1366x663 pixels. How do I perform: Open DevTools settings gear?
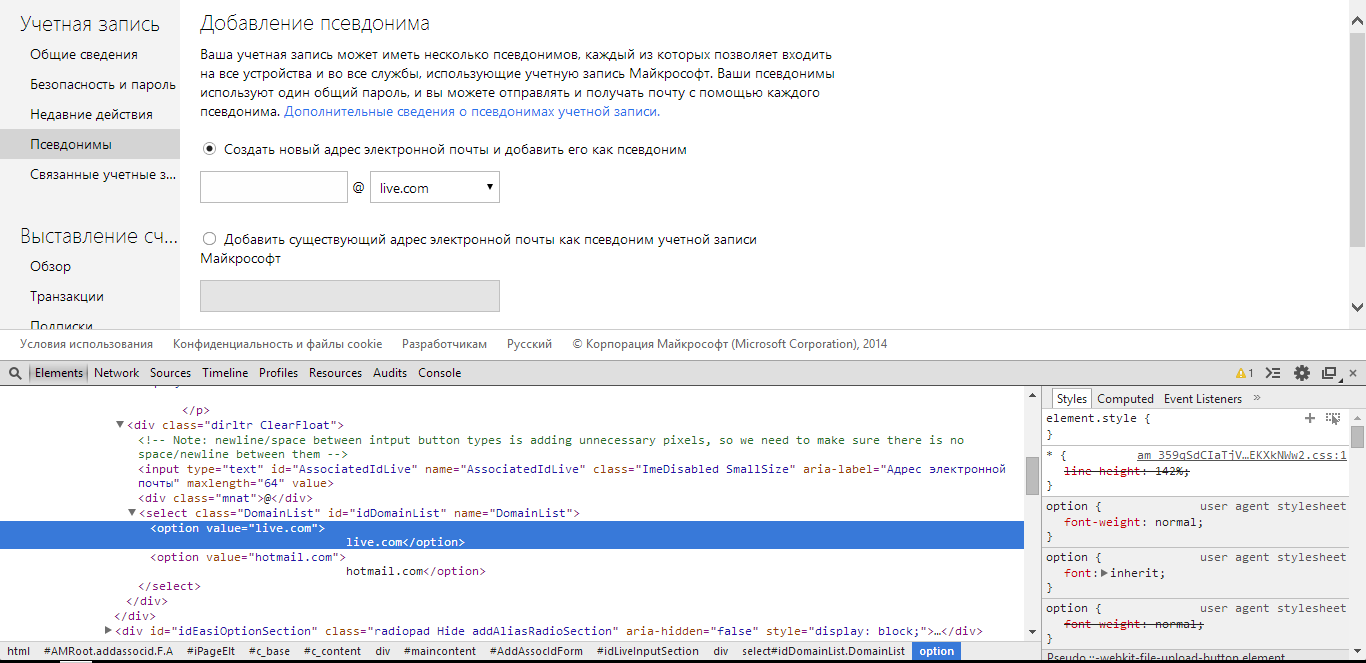point(1302,373)
